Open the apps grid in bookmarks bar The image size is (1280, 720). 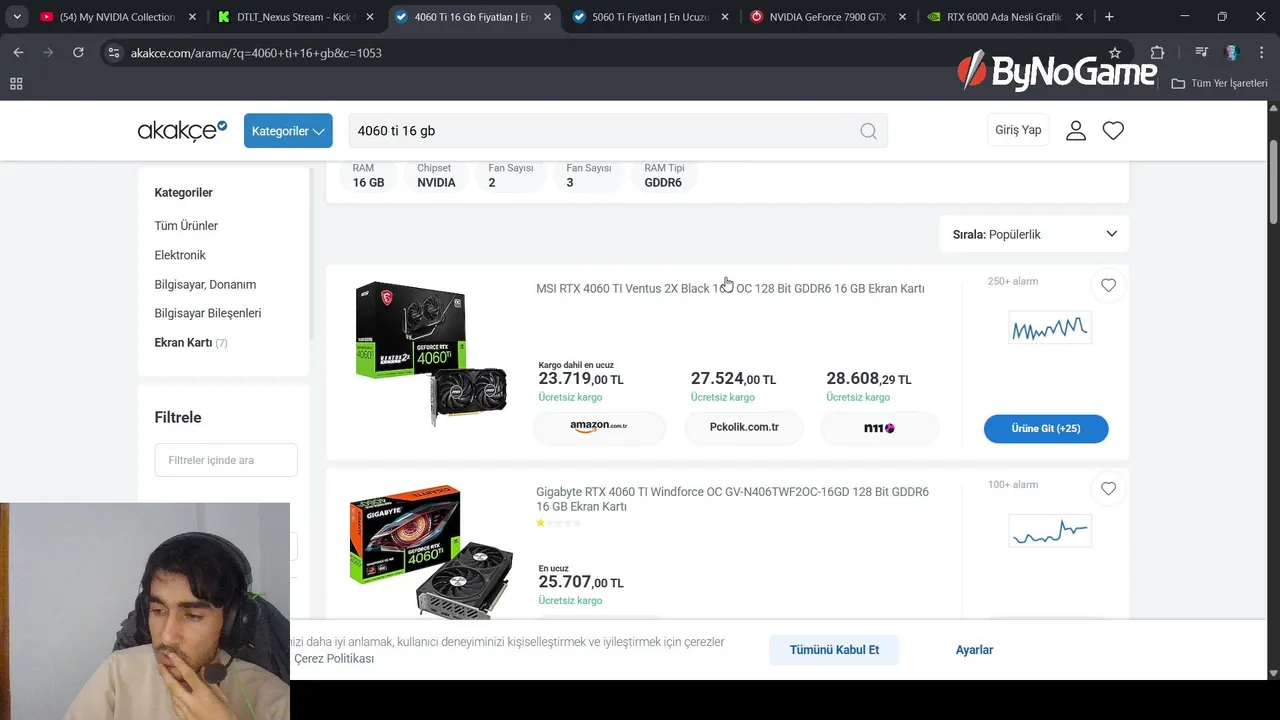[x=16, y=83]
